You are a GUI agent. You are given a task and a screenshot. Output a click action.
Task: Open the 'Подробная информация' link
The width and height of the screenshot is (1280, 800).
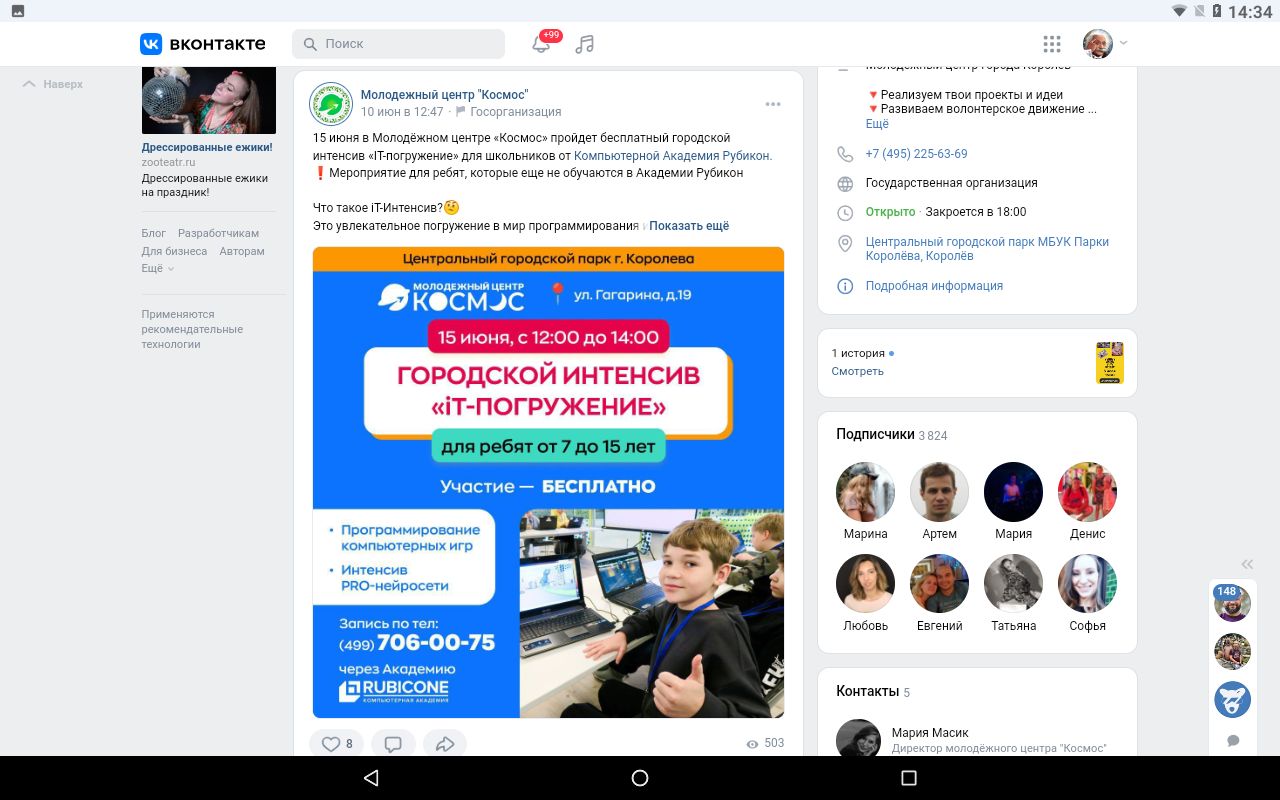[934, 286]
